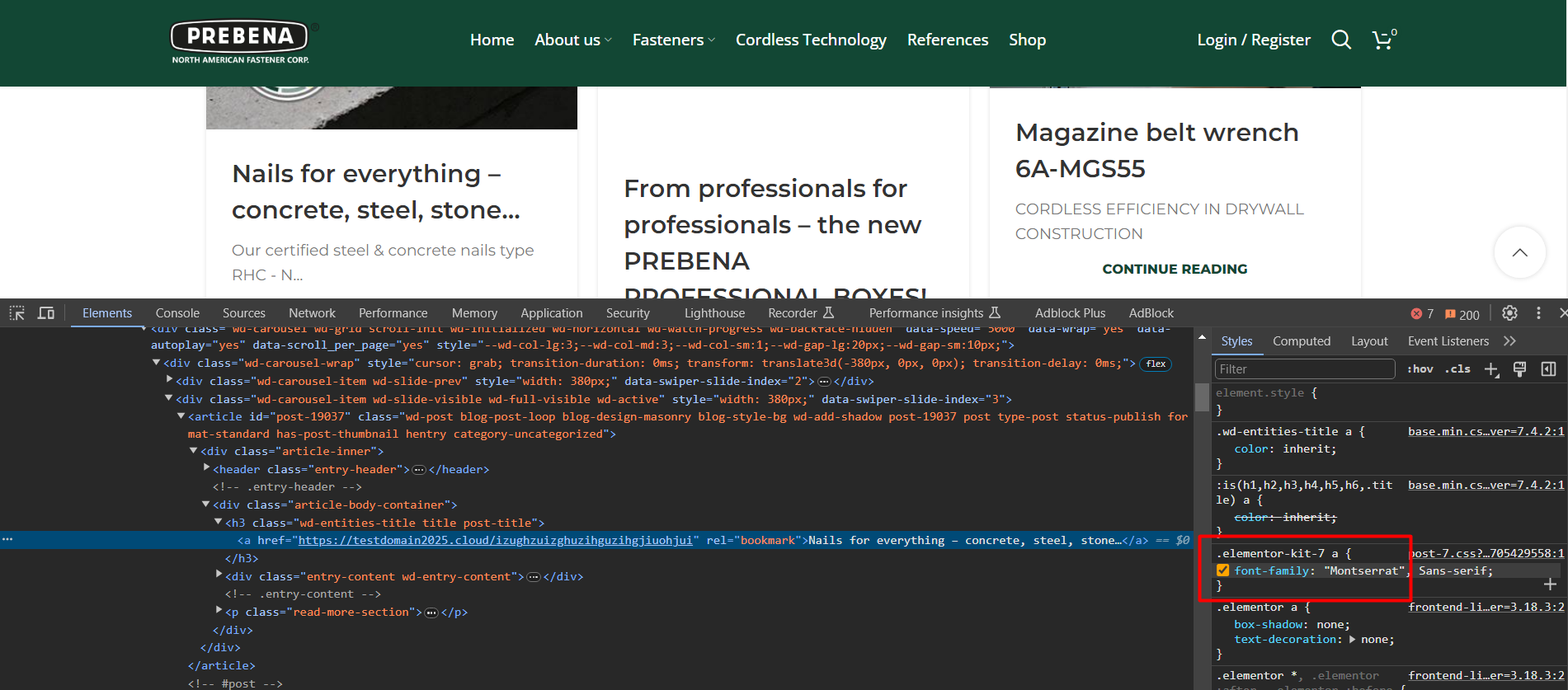Click into the Styles Filter field
Viewport: 1568px width, 690px height.
click(1305, 369)
